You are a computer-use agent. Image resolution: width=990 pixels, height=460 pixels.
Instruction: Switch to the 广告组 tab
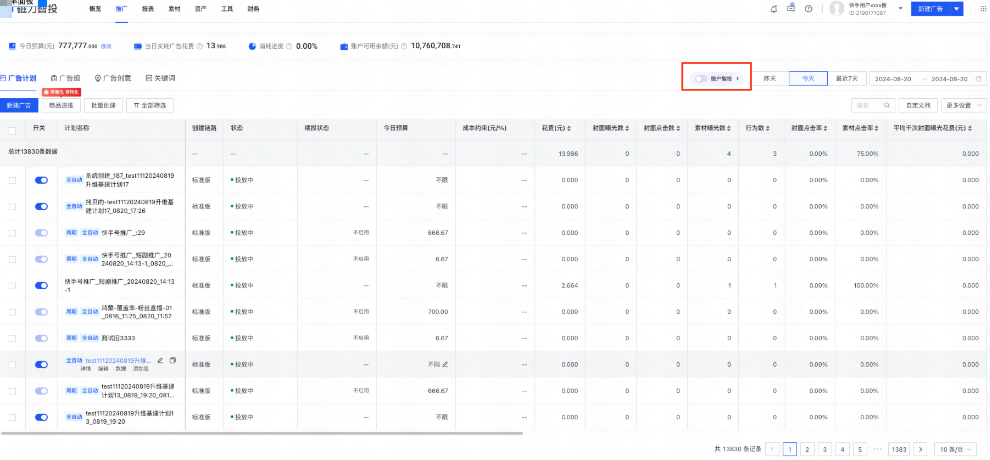tap(66, 77)
